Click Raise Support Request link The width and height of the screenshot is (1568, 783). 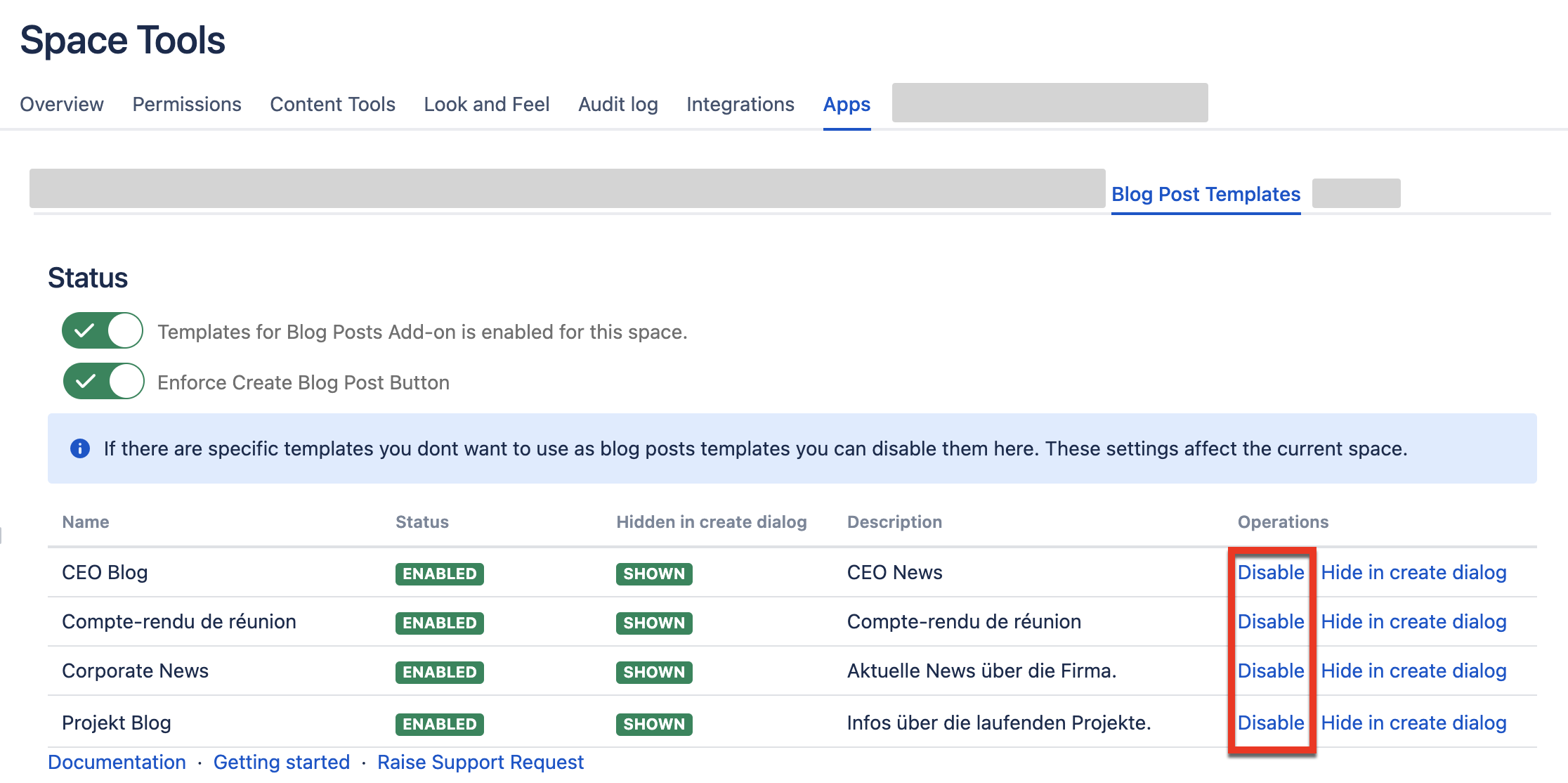click(481, 762)
